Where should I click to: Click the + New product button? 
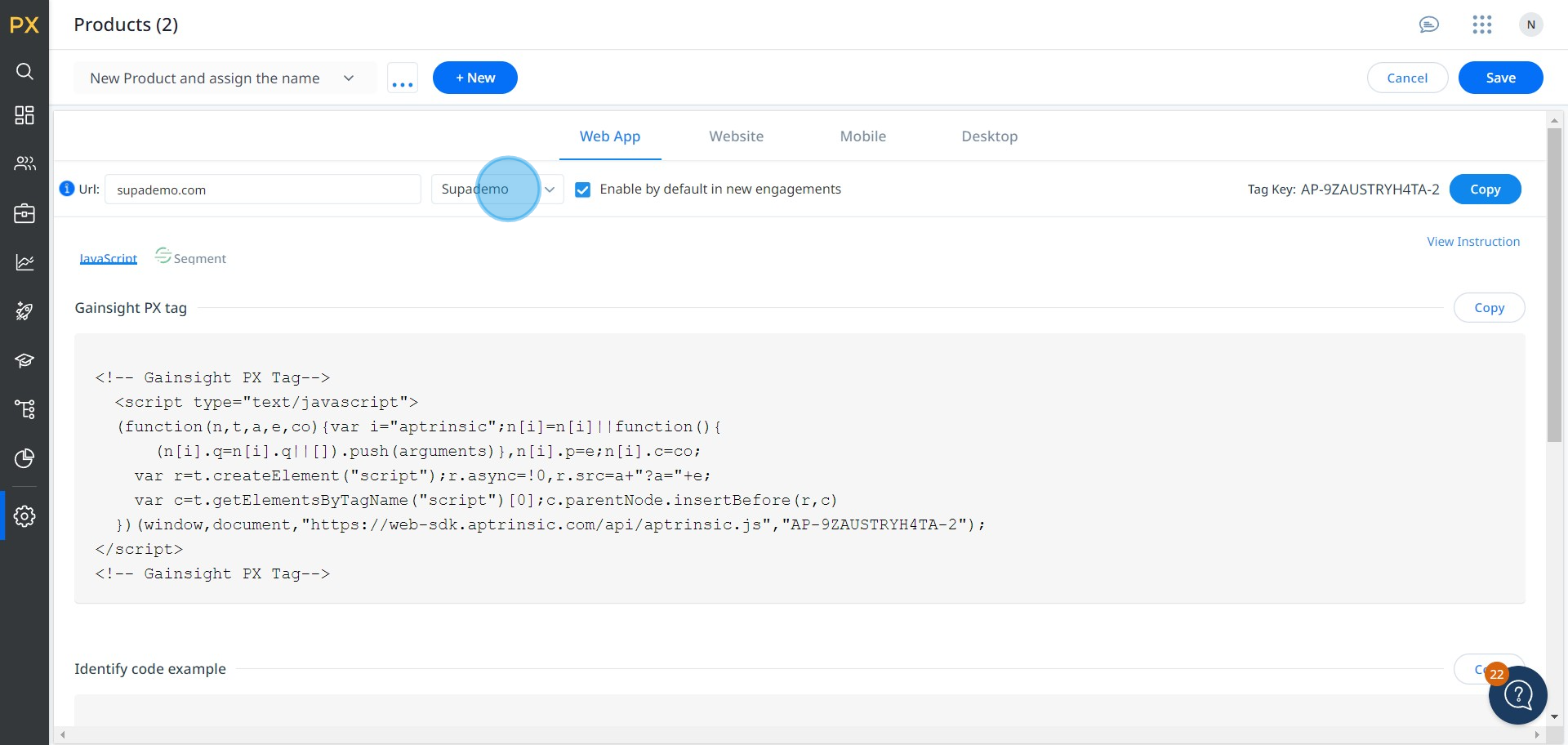click(x=475, y=78)
